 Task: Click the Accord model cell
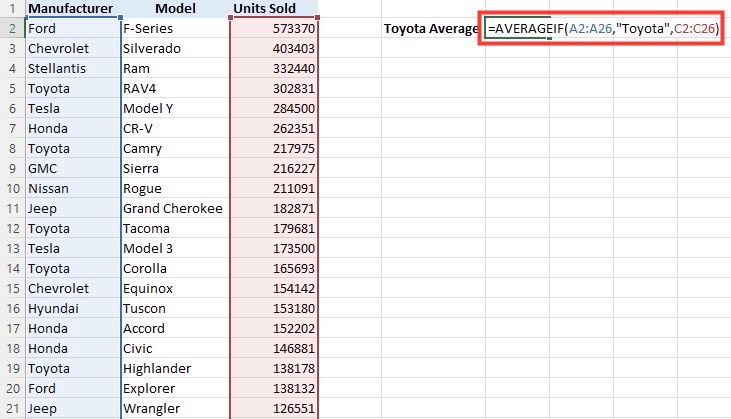(x=175, y=329)
